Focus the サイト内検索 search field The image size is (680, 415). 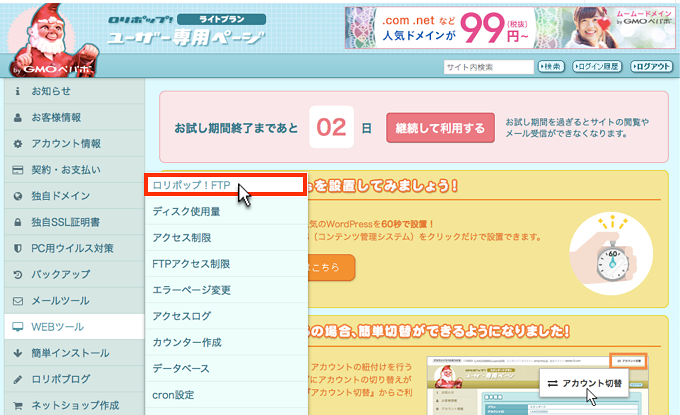(x=488, y=67)
